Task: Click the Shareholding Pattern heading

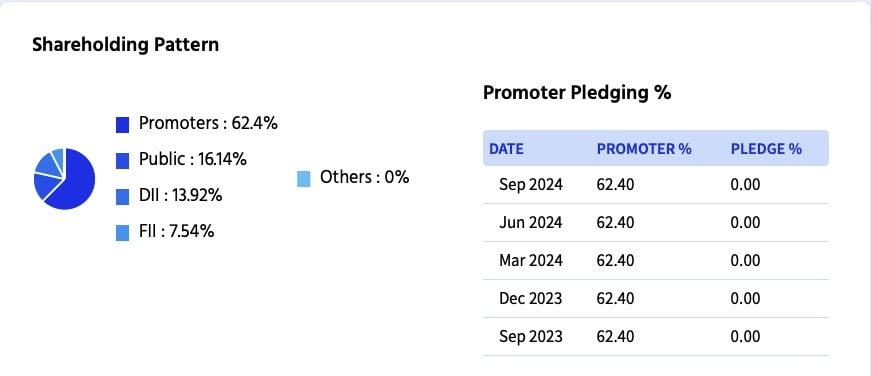Action: click(x=126, y=44)
